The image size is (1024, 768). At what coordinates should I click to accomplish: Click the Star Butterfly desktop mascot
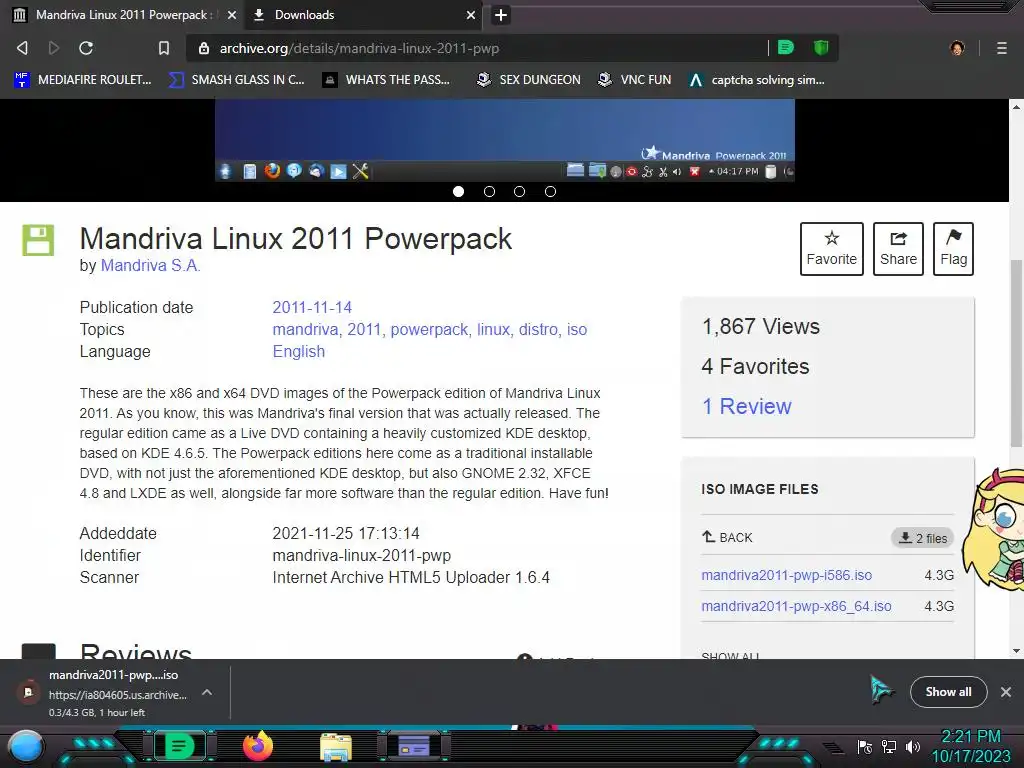click(993, 529)
